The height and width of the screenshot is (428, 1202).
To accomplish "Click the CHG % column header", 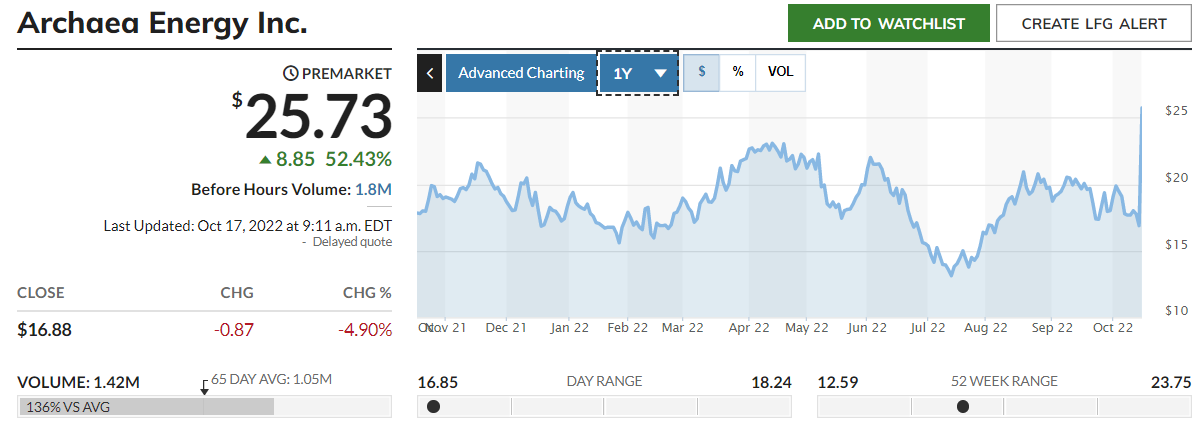I will pos(367,293).
